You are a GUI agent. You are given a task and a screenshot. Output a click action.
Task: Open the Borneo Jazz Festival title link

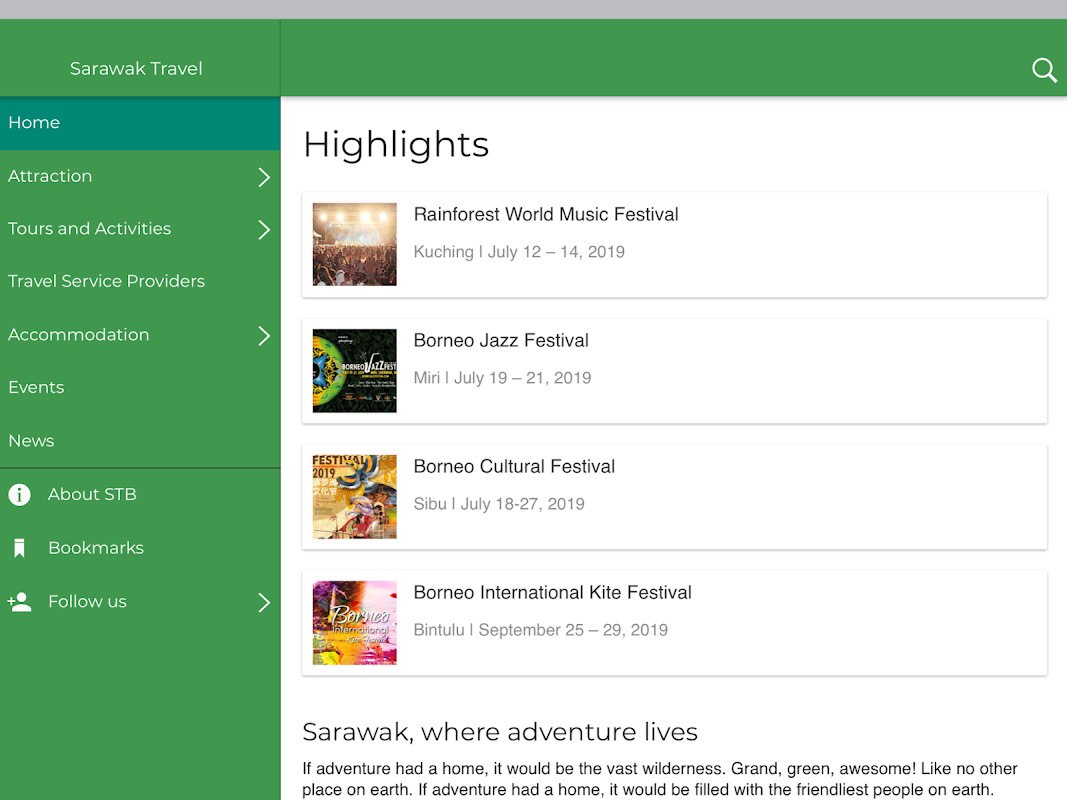pyautogui.click(x=501, y=340)
